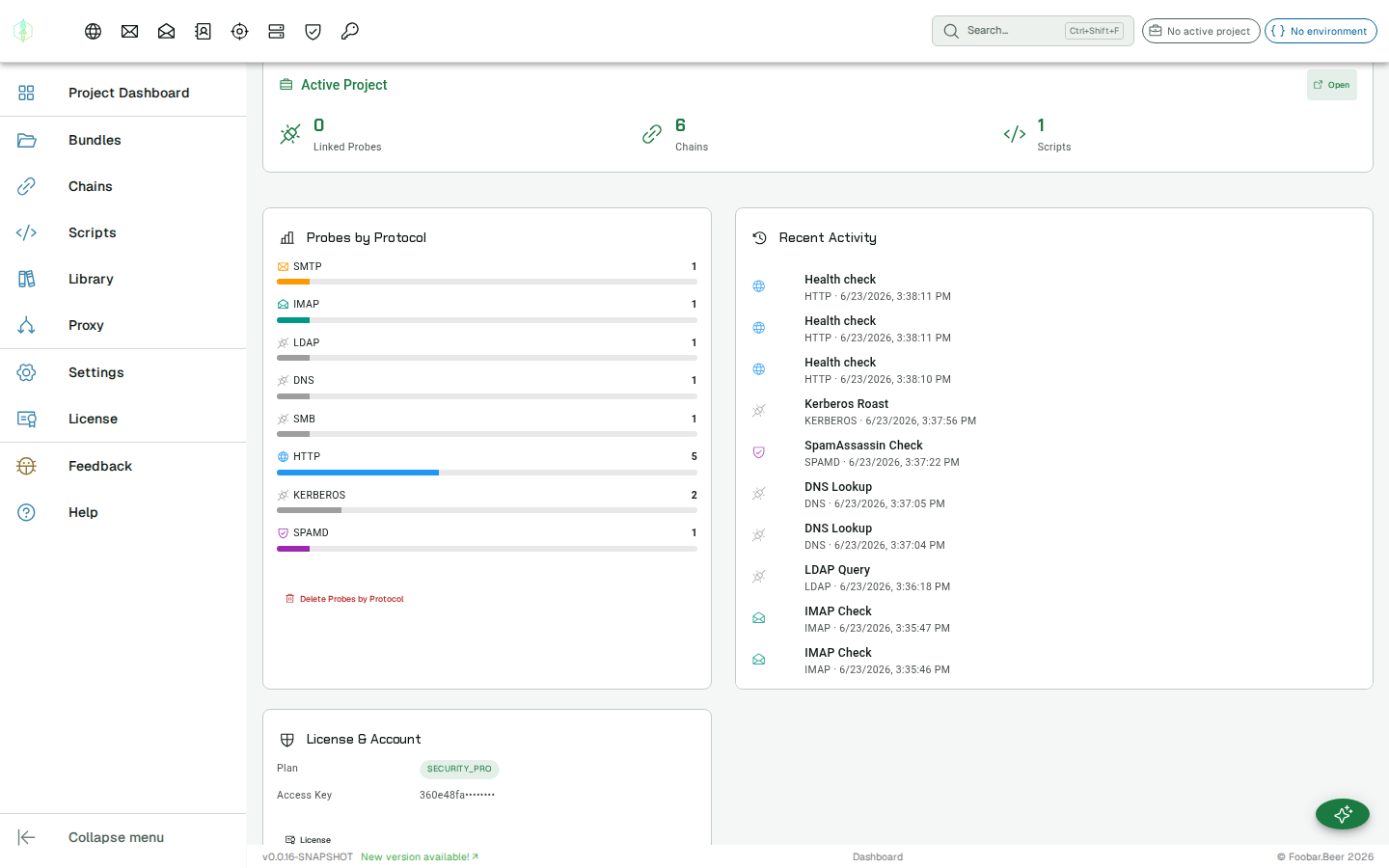Click the SPAMD purple progress bar
Viewport: 1389px width, 868px height.
click(x=293, y=549)
